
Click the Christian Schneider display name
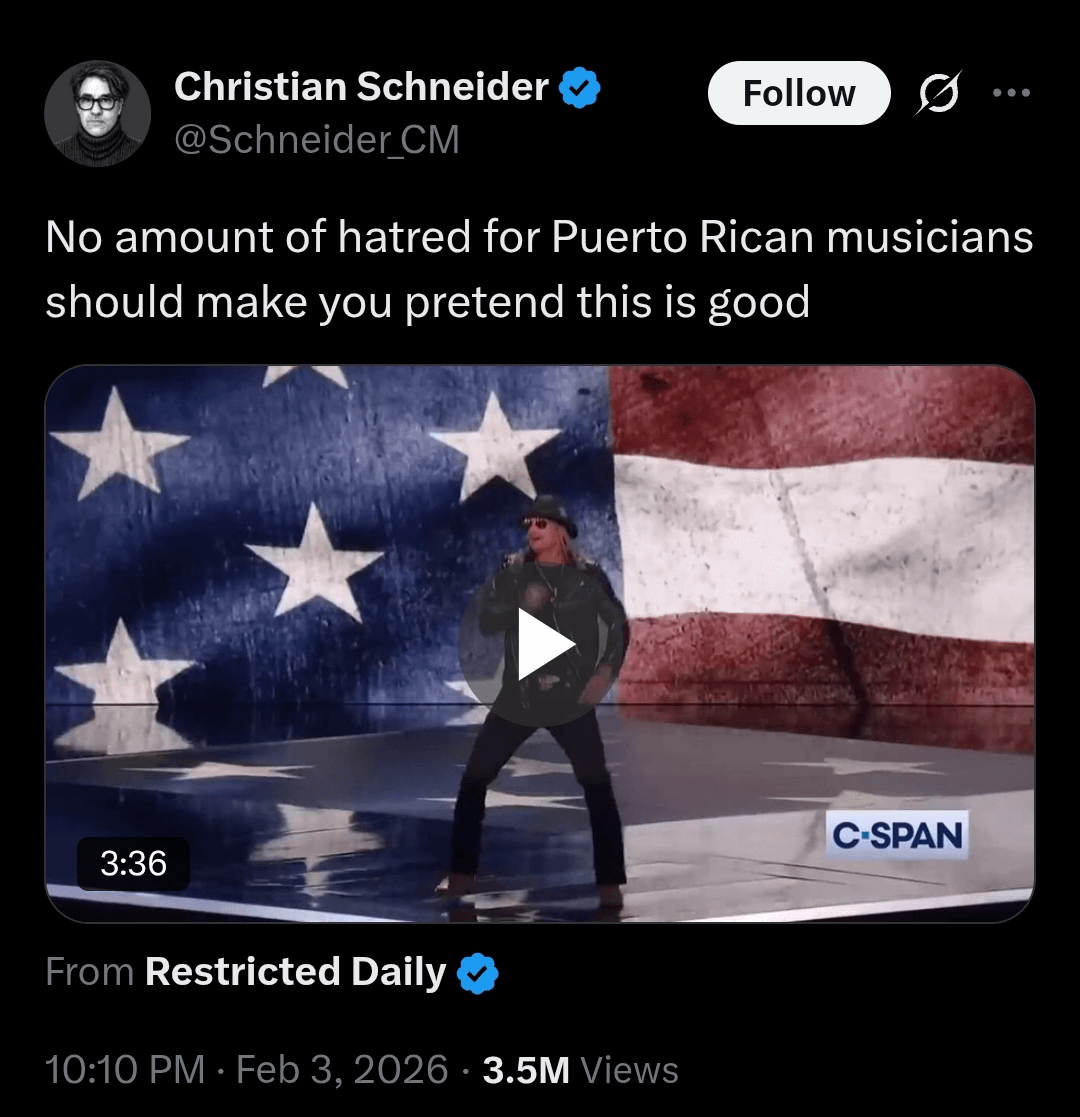tap(361, 87)
